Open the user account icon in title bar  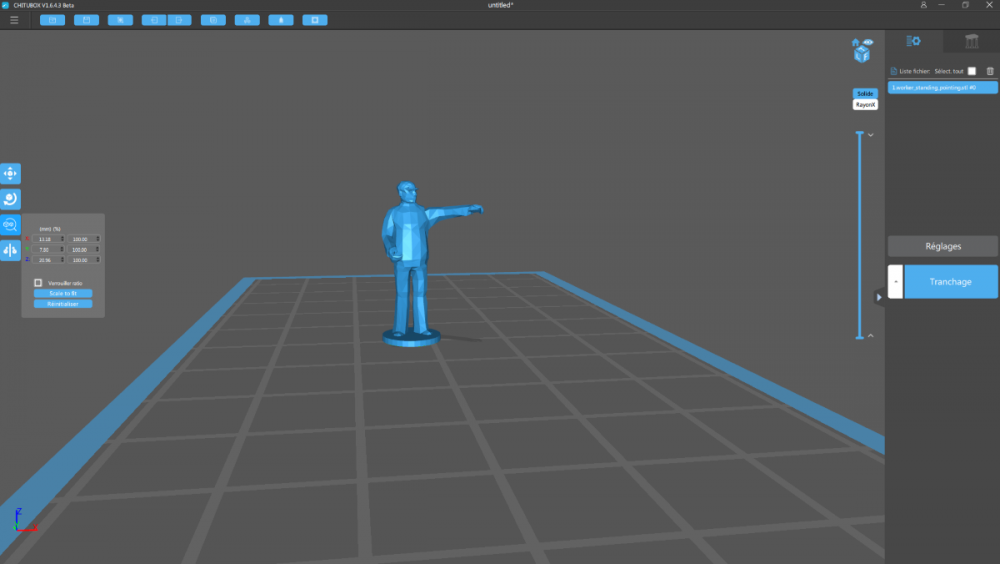(x=923, y=5)
